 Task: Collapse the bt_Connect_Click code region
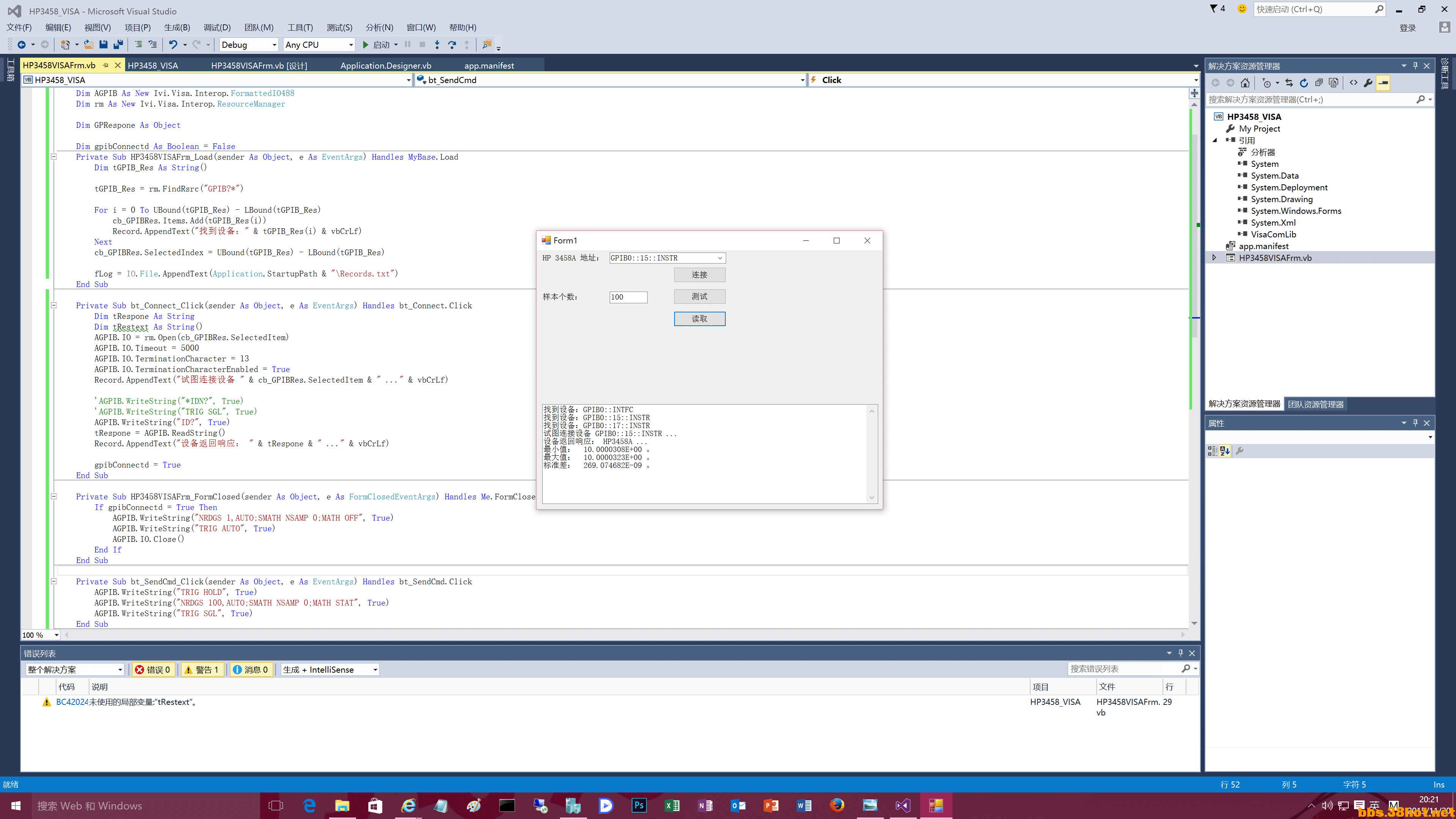point(54,305)
